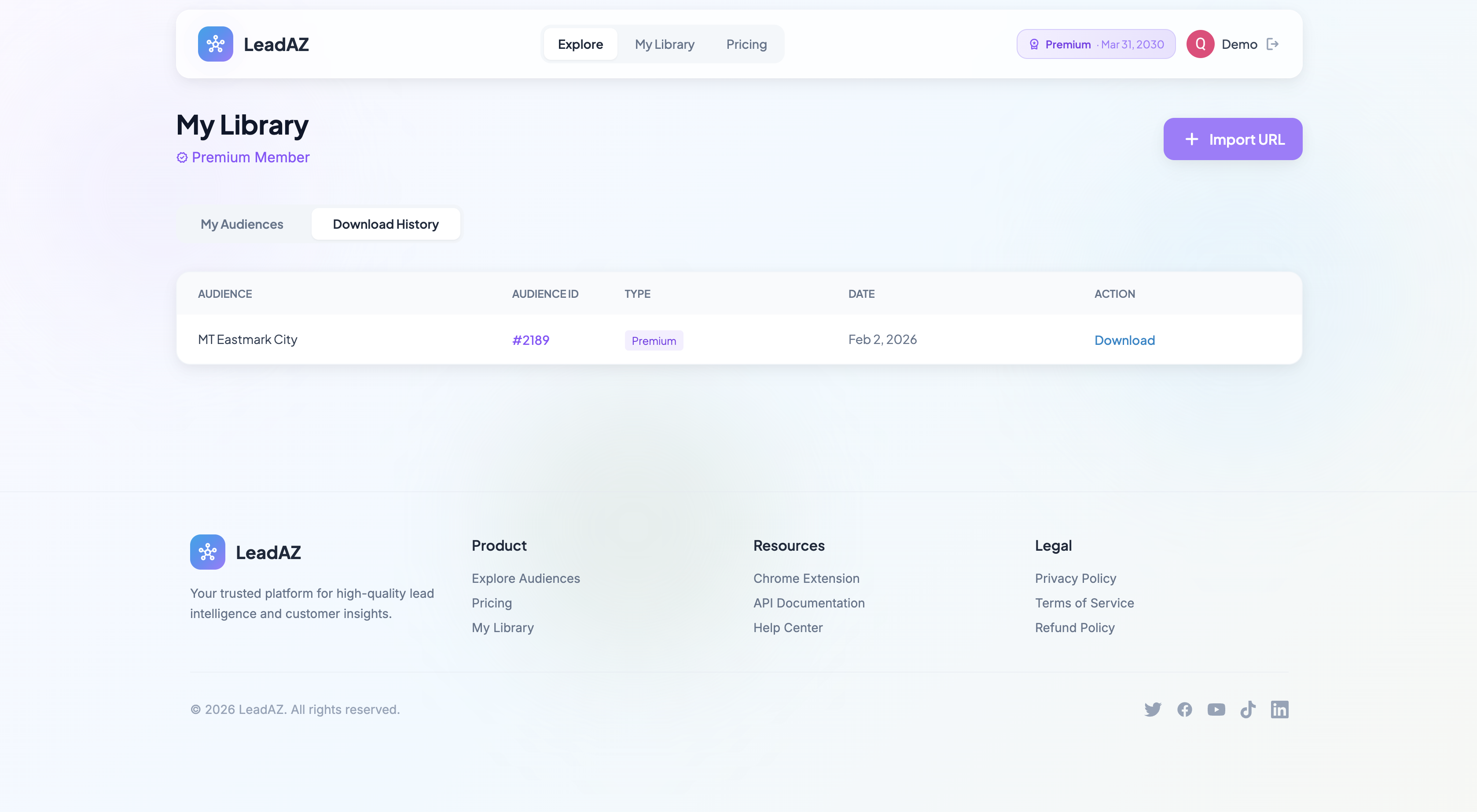The image size is (1477, 812).
Task: Go to My Library in top navigation
Action: pyautogui.click(x=665, y=44)
